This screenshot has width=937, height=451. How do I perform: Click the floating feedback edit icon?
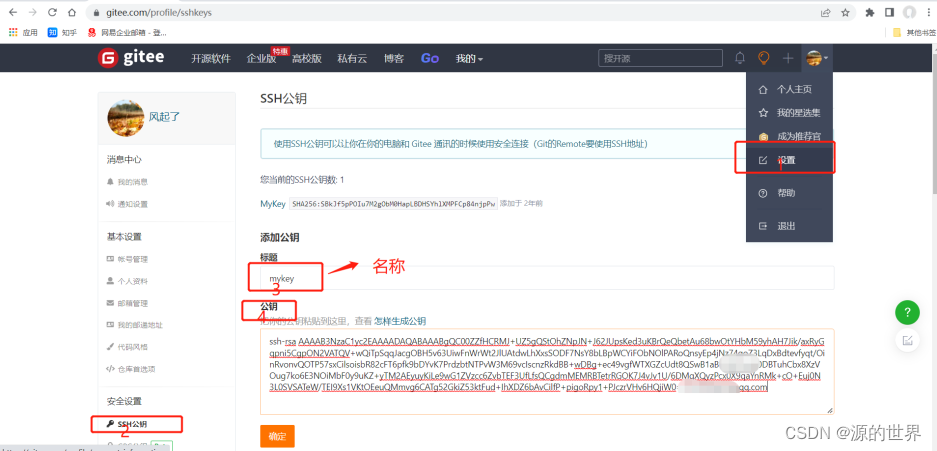click(x=907, y=340)
